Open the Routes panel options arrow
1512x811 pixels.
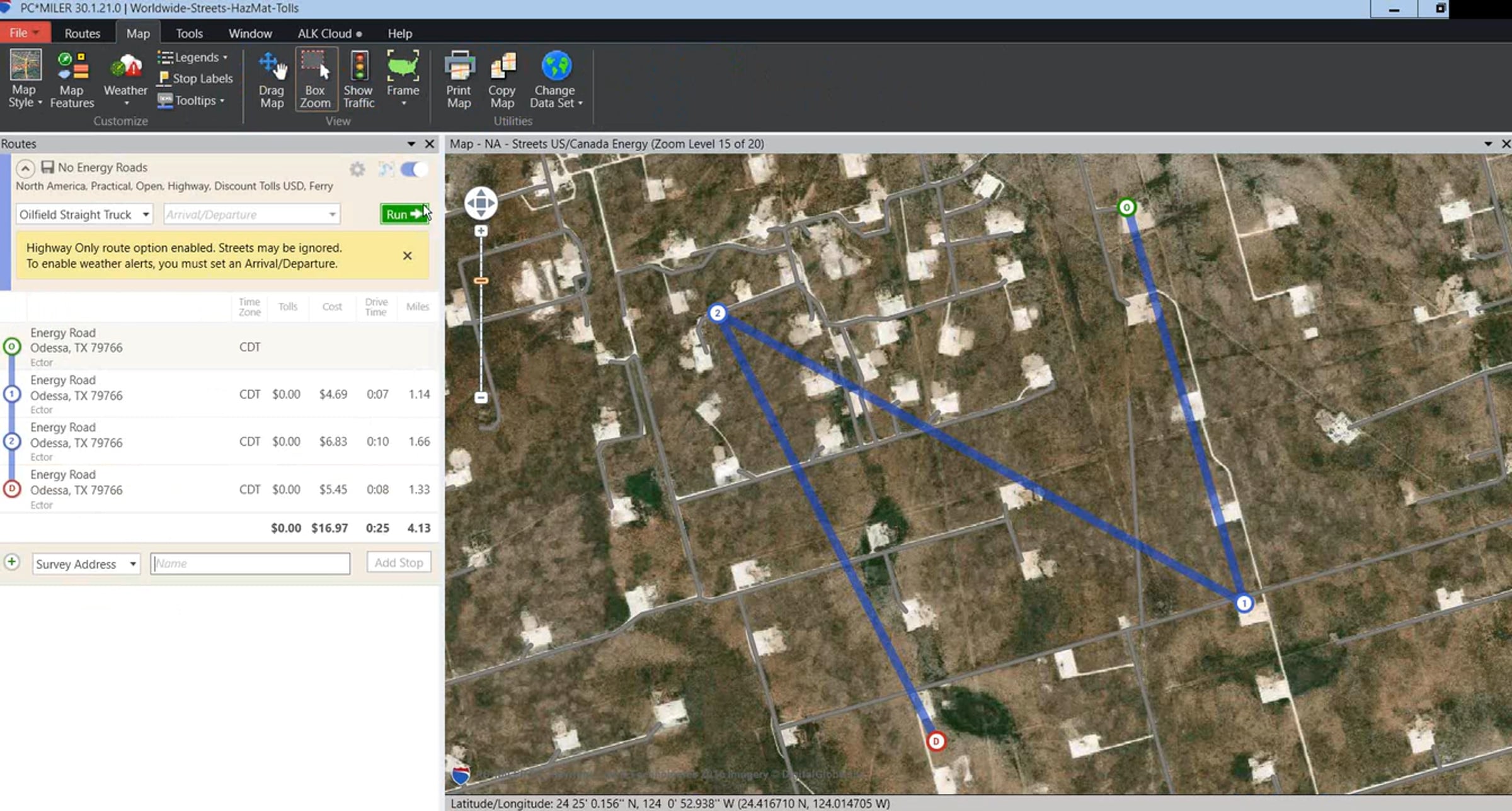click(x=411, y=144)
